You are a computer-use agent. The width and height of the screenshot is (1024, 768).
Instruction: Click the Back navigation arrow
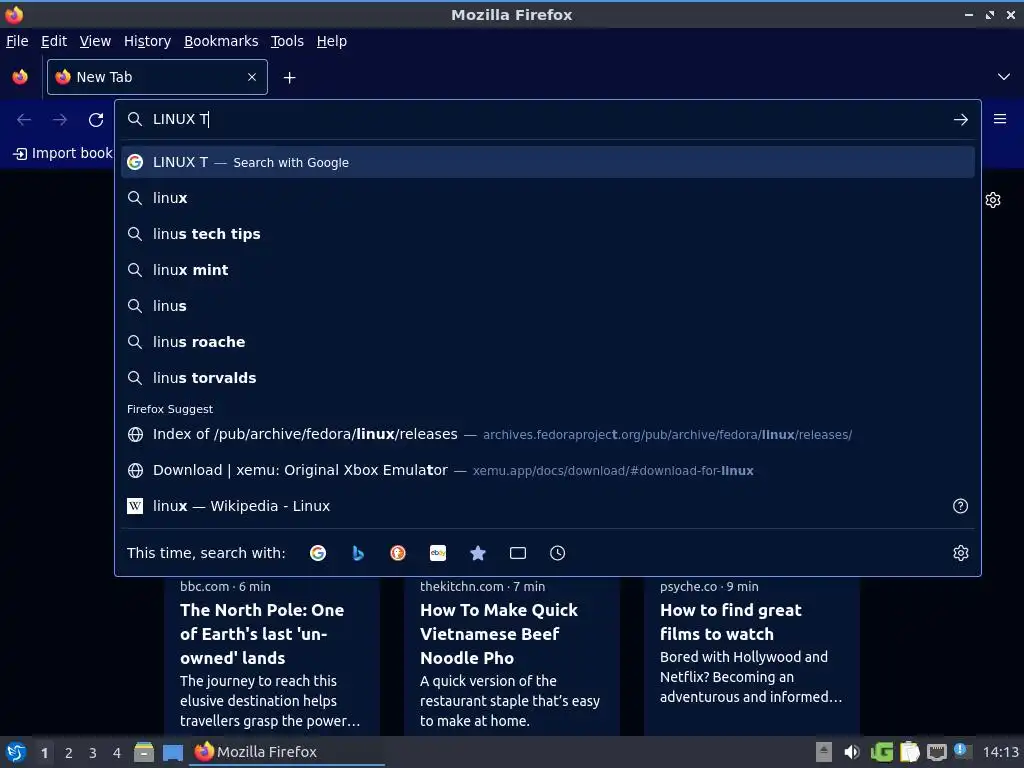(x=24, y=120)
